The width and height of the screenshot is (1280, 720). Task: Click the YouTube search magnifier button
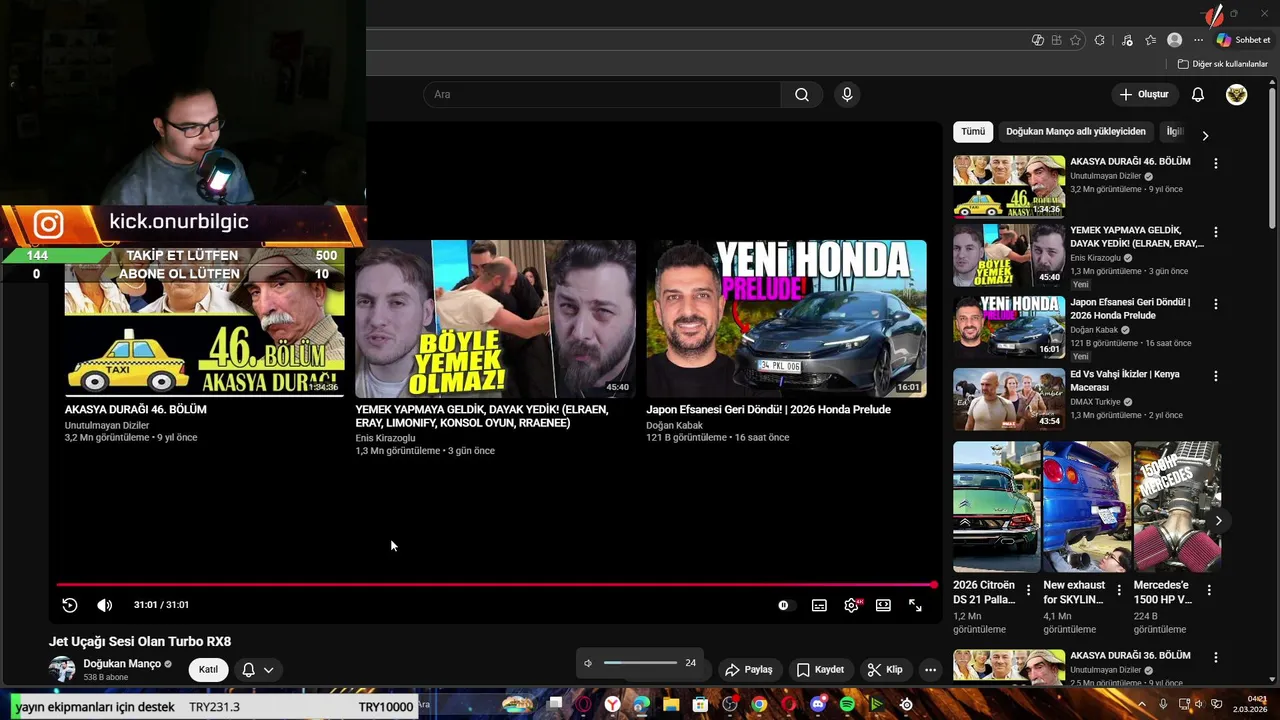pos(802,94)
